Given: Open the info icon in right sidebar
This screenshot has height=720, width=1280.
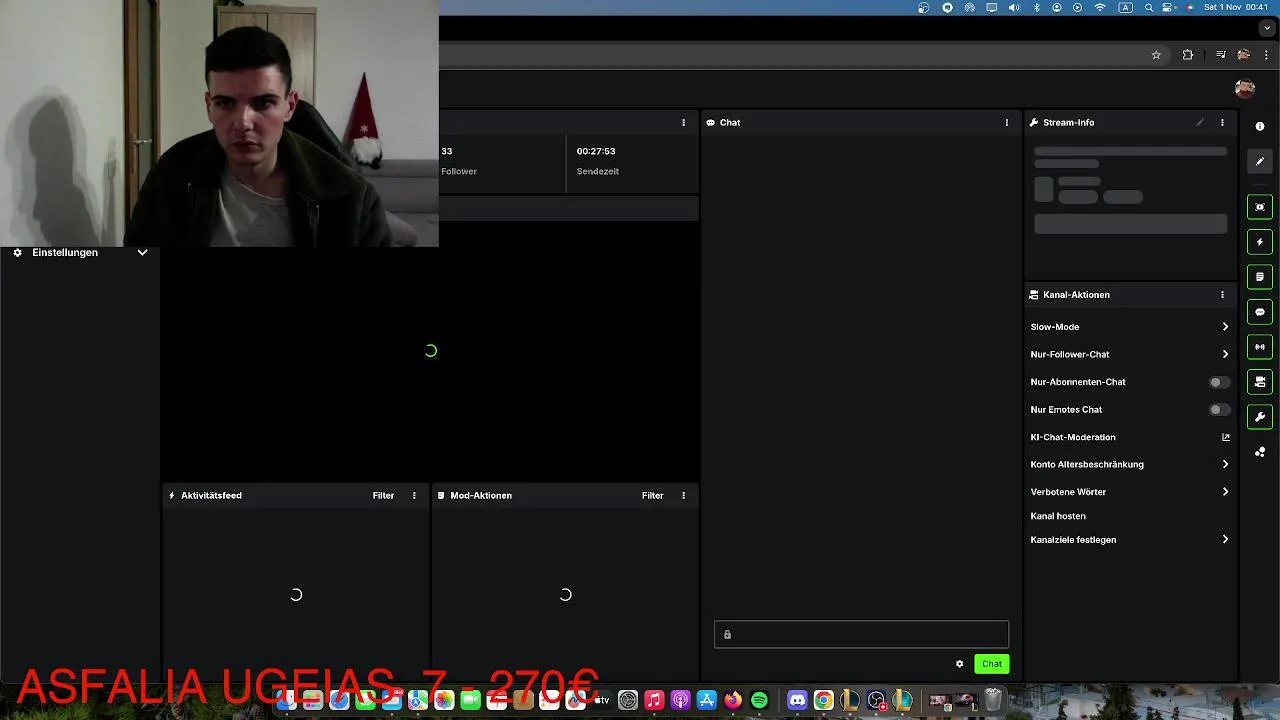Looking at the screenshot, I should coord(1260,126).
